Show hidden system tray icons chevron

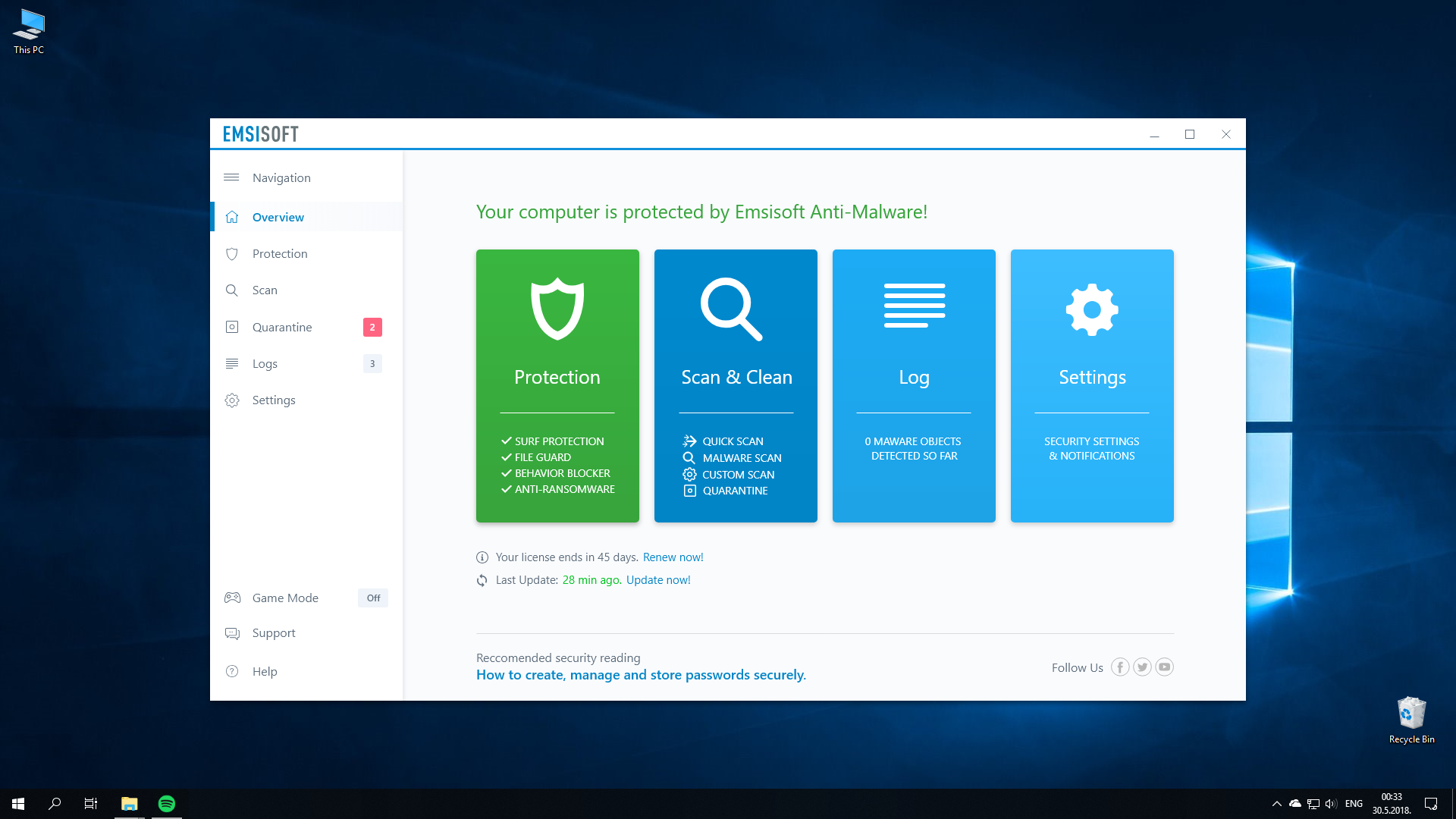coord(1277,804)
